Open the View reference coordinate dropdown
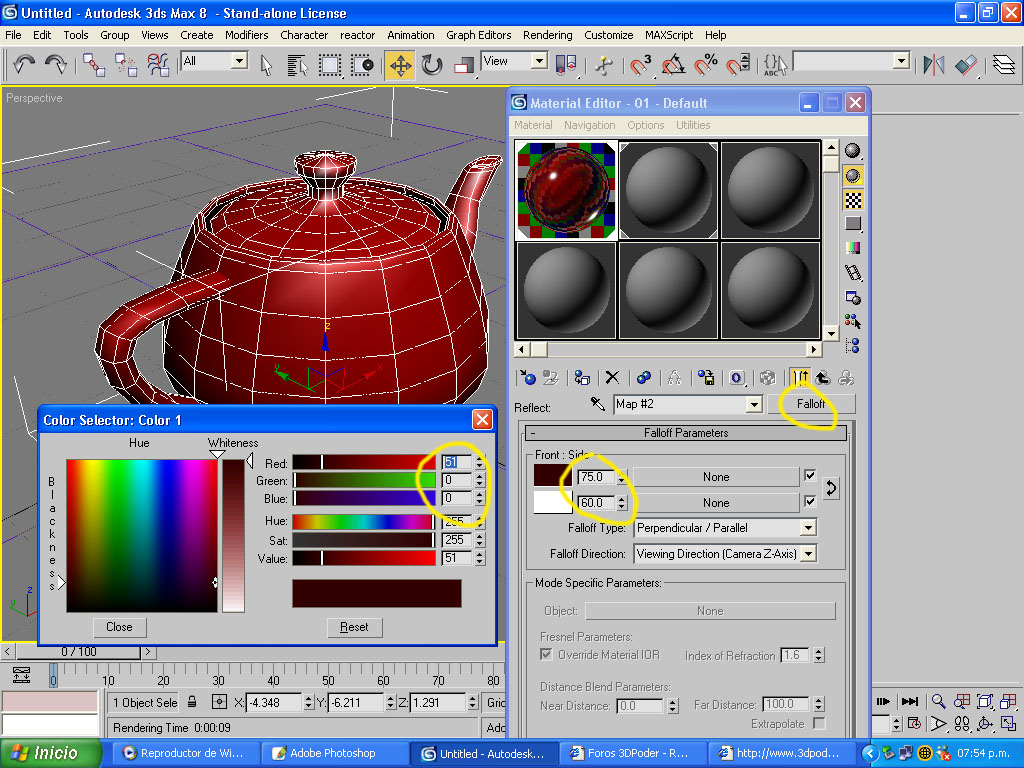1024x768 pixels. click(x=539, y=61)
